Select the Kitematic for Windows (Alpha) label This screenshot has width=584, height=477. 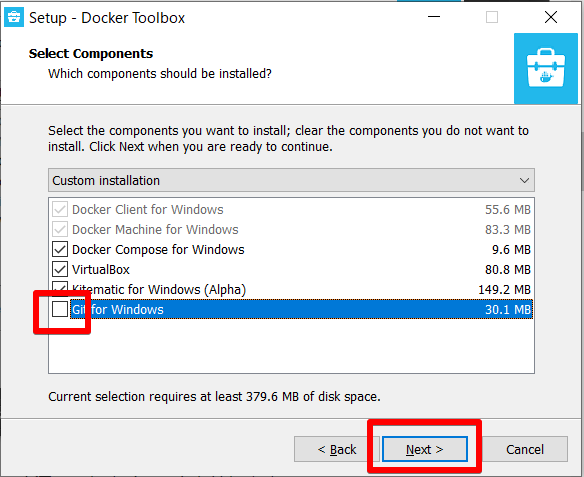tap(159, 289)
